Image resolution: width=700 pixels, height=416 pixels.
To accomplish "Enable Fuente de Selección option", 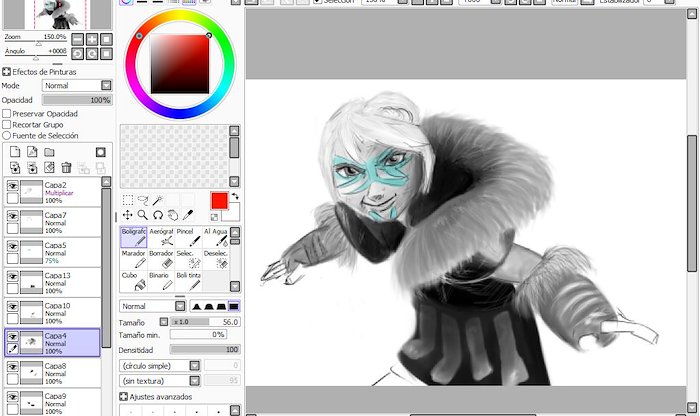I will pos(7,135).
